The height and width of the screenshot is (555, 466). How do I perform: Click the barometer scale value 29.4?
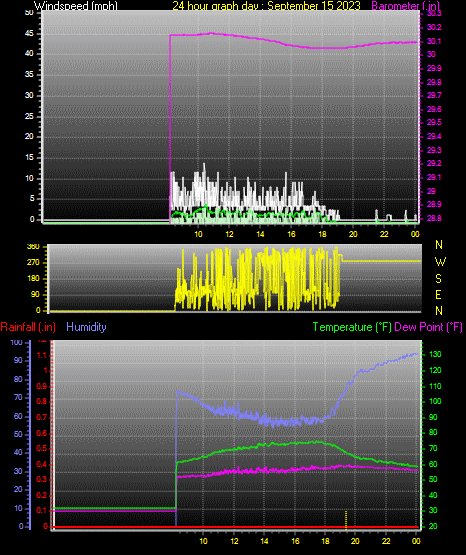(x=434, y=136)
